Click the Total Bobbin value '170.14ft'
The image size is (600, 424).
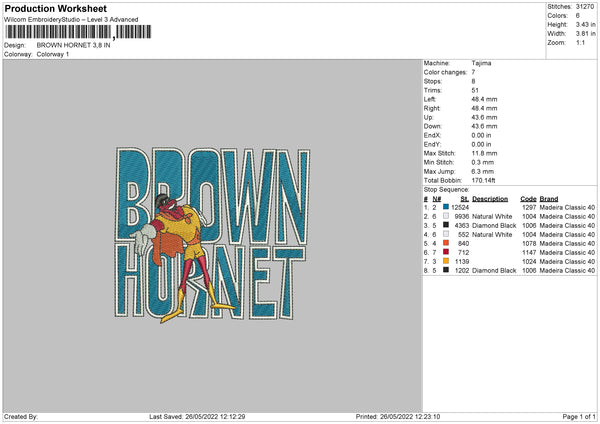point(483,180)
